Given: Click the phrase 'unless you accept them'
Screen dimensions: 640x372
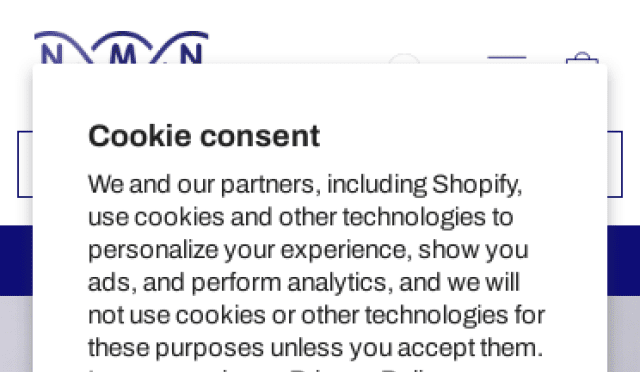Looking at the screenshot, I should tap(407, 348).
